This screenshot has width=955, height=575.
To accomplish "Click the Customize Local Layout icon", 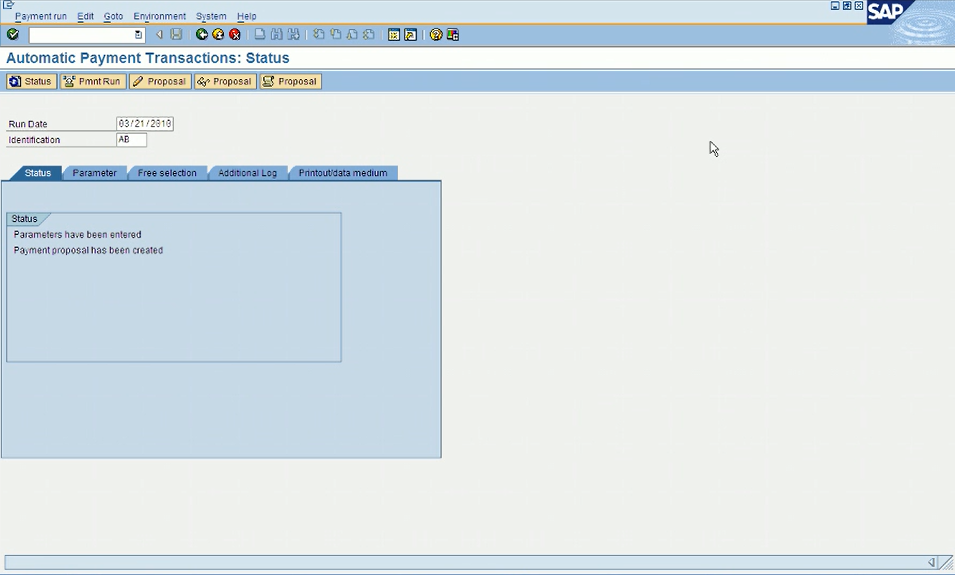I will 453,35.
